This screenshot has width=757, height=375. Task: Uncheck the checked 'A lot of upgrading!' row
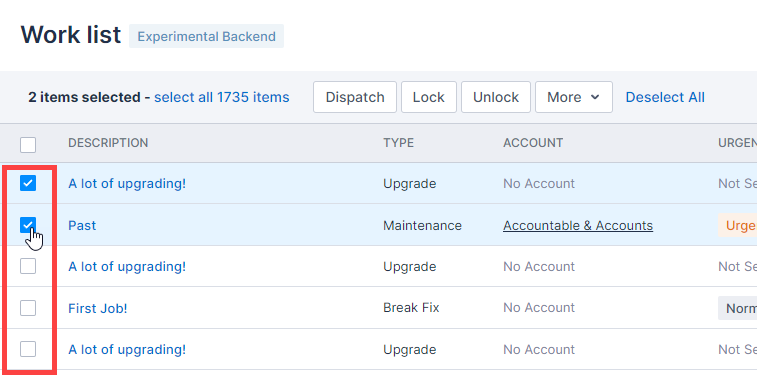[x=28, y=183]
